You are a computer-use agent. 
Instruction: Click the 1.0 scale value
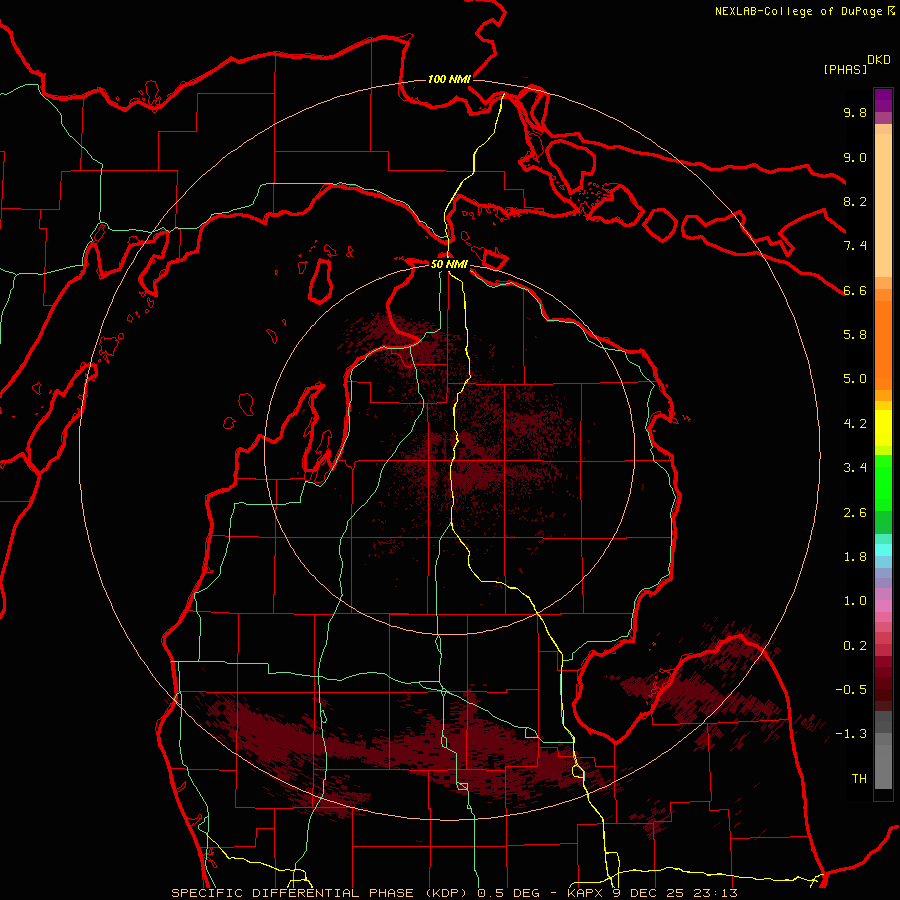[x=855, y=601]
